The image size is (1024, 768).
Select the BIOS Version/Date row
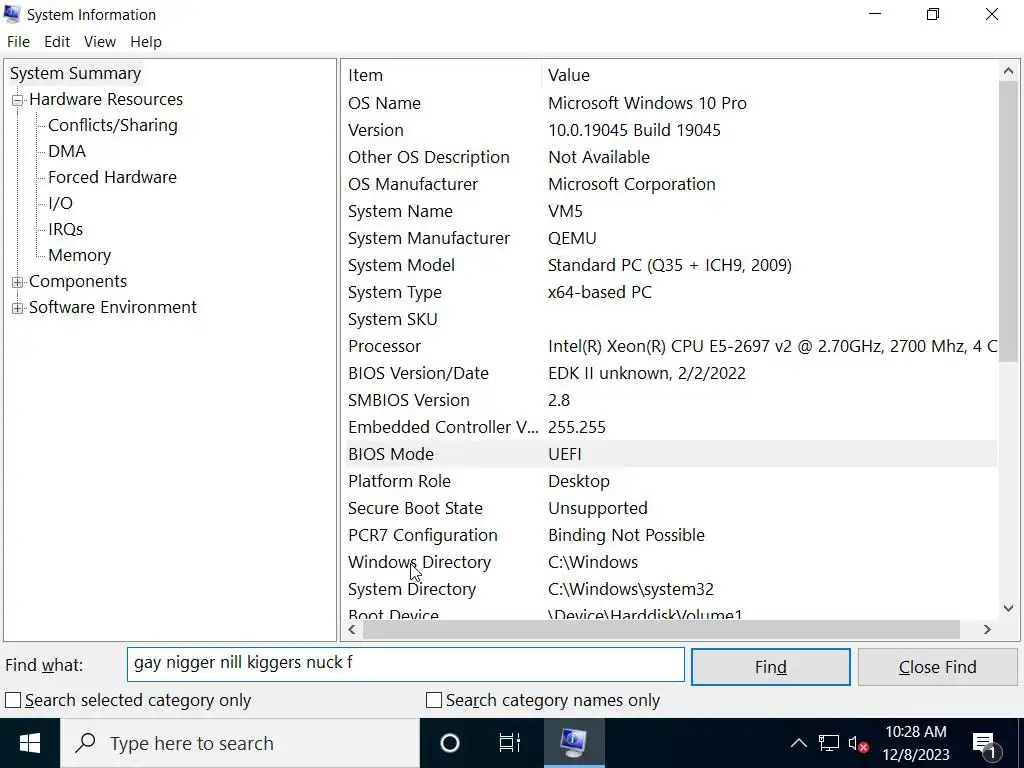coord(671,374)
